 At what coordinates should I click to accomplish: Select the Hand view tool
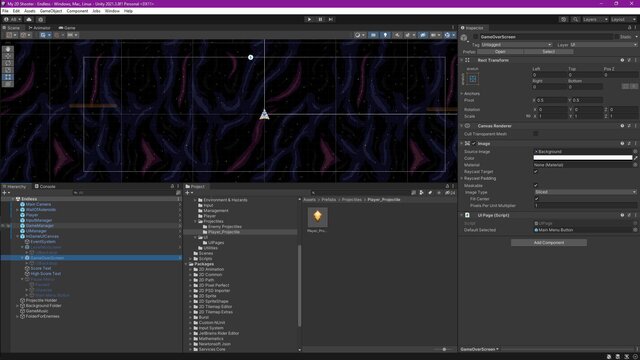(x=8, y=49)
